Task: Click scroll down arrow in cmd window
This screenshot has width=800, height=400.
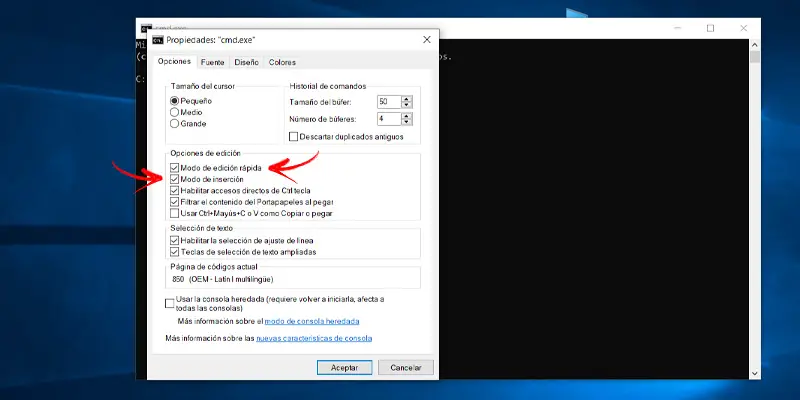Action: click(755, 373)
